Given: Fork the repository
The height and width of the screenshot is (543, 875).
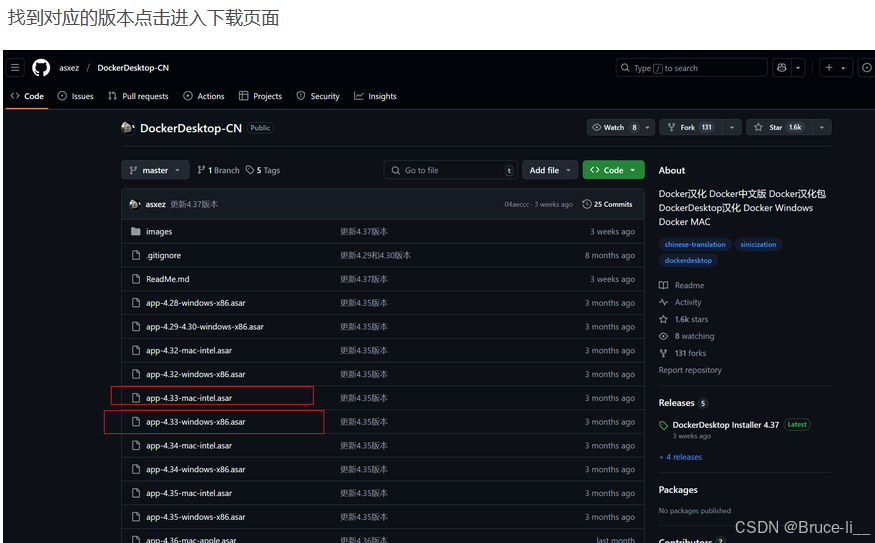Looking at the screenshot, I should (691, 127).
